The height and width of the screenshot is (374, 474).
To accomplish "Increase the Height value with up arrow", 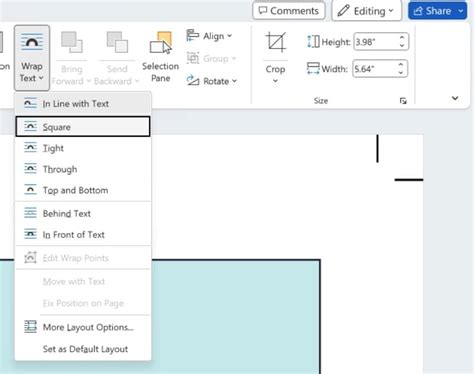I will click(x=402, y=38).
